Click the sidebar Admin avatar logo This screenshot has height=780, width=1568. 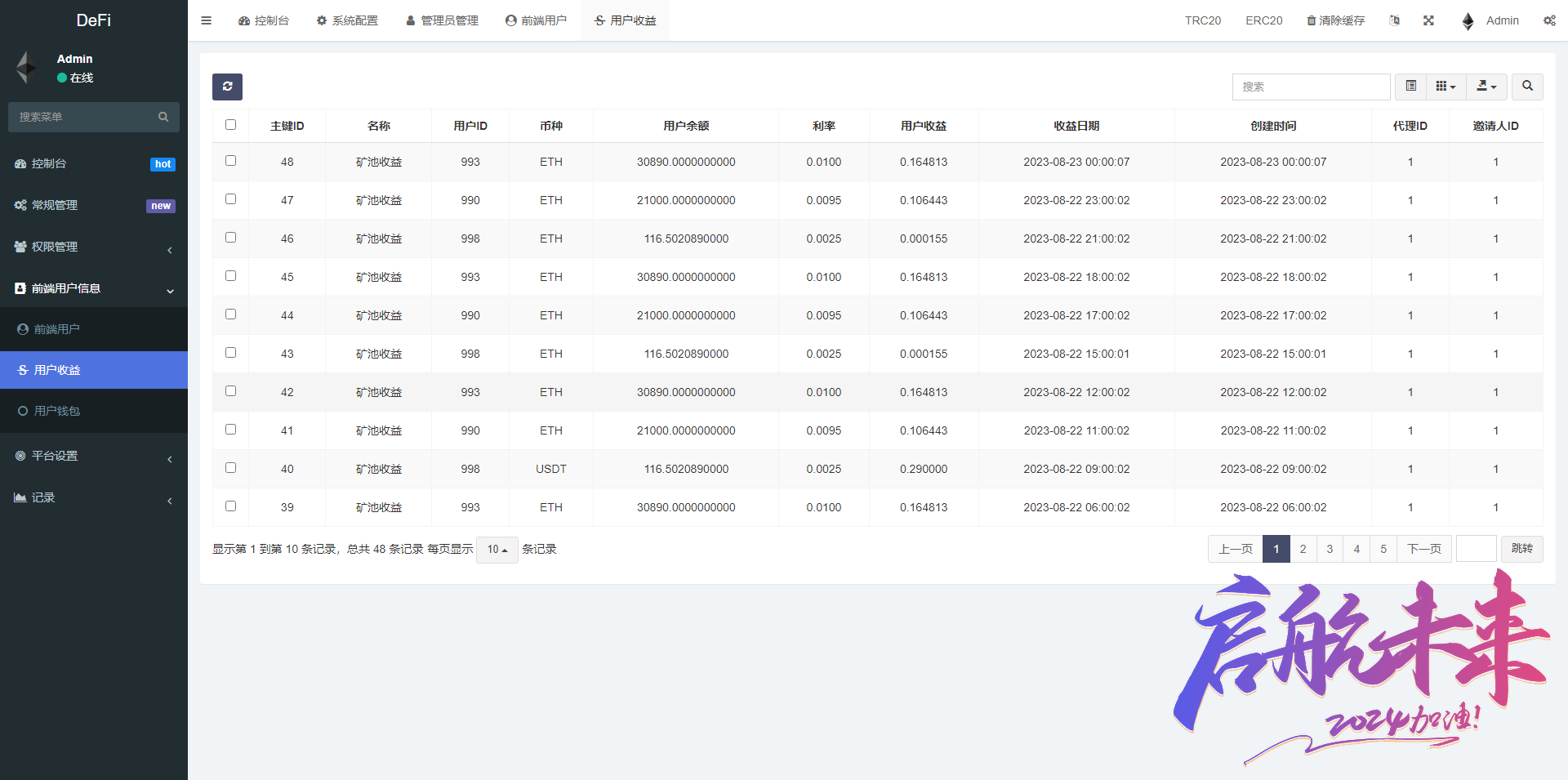coord(27,67)
